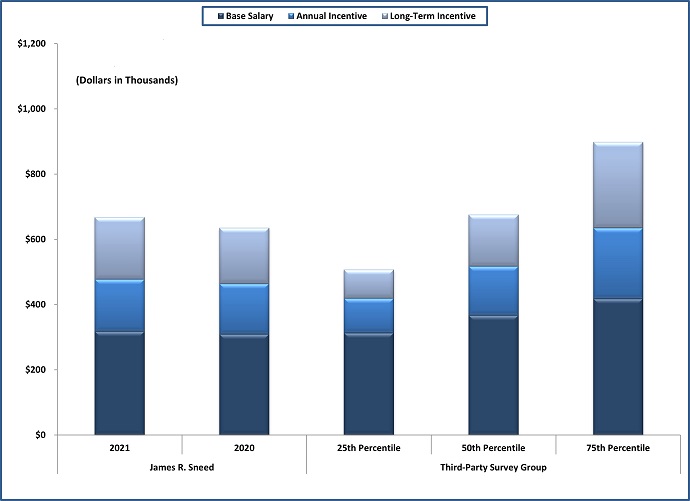Select the 2021 bar's base salary segment

tap(119, 383)
